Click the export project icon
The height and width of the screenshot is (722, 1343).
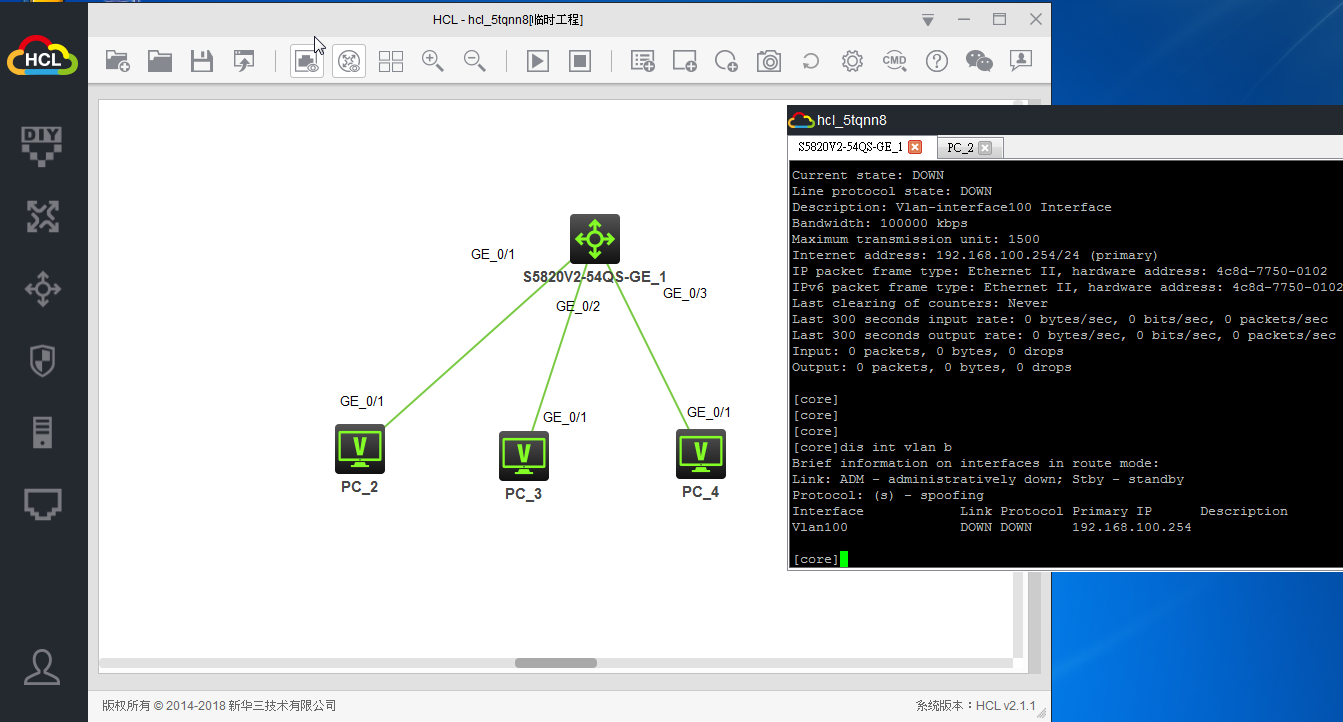[244, 61]
